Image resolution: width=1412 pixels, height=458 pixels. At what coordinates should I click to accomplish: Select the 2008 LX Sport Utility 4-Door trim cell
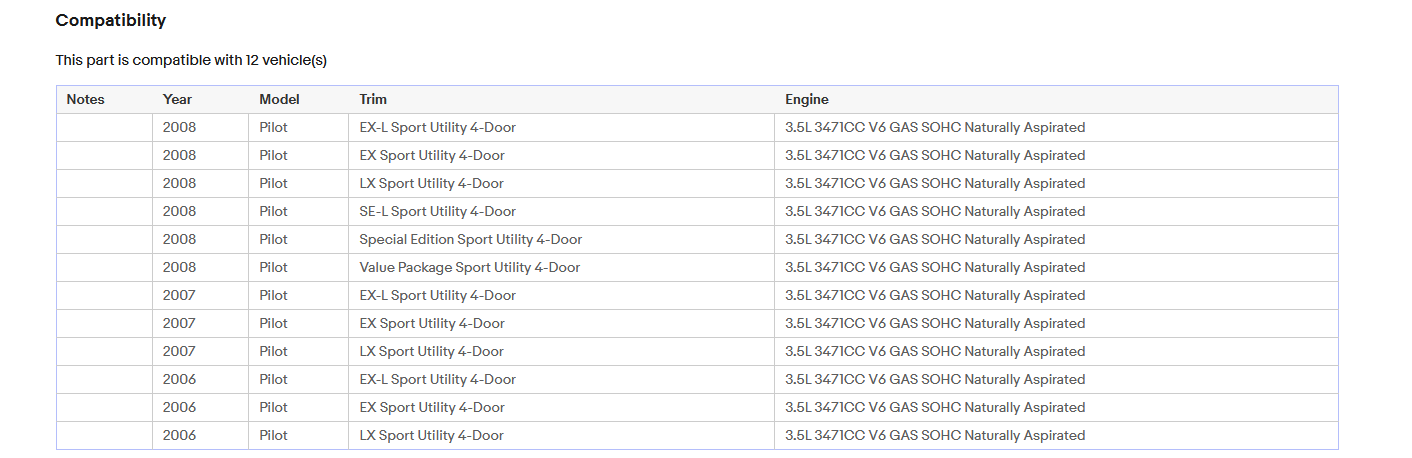click(561, 183)
